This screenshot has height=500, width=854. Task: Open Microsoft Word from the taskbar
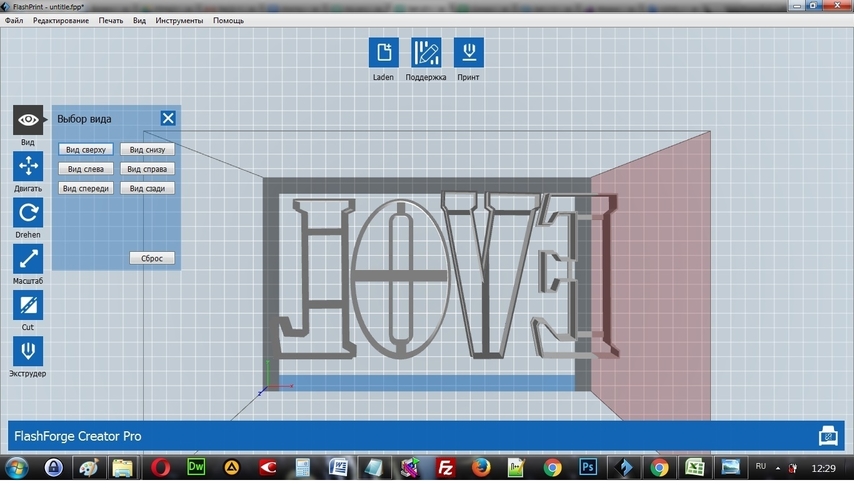[338, 467]
